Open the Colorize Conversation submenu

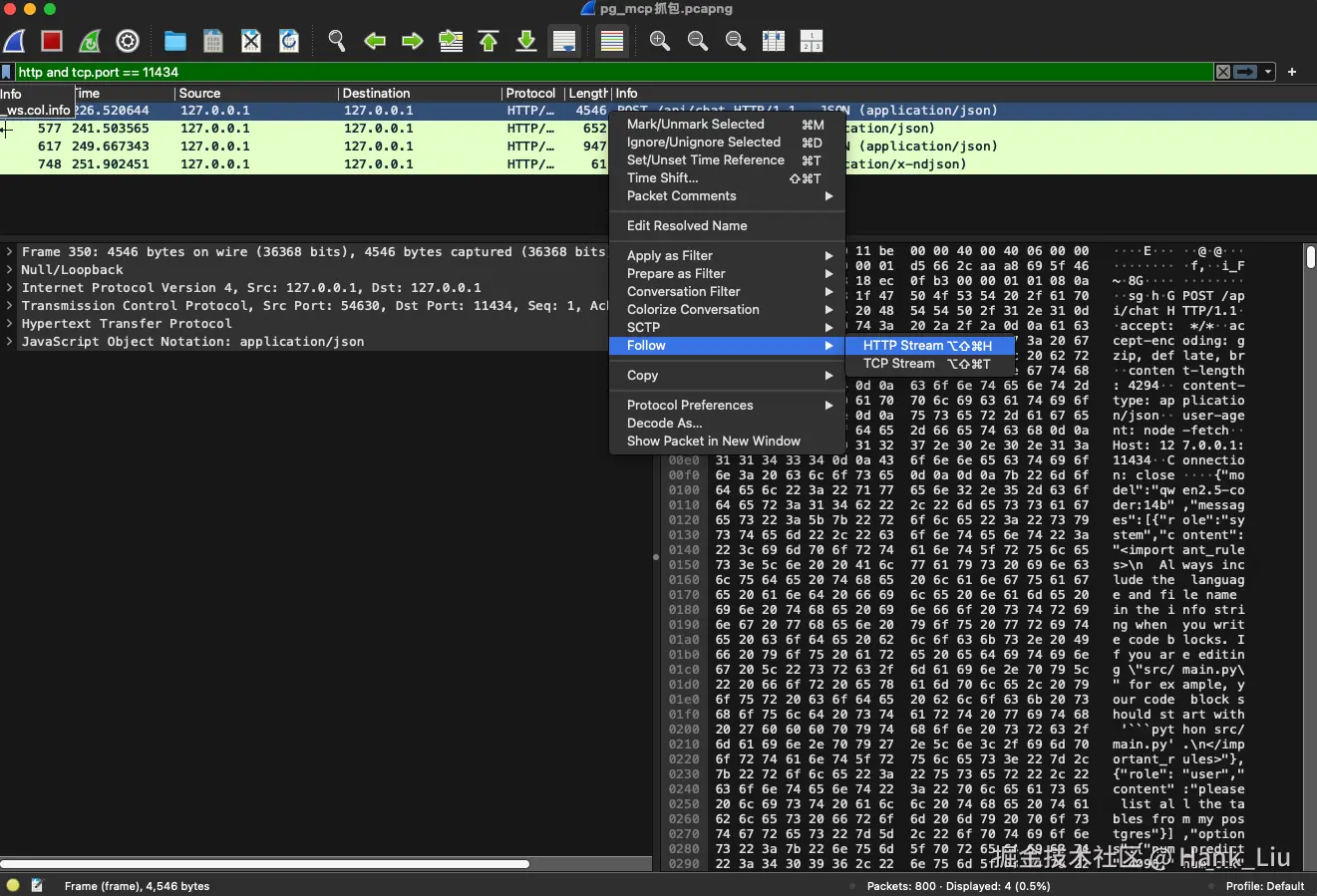(727, 310)
